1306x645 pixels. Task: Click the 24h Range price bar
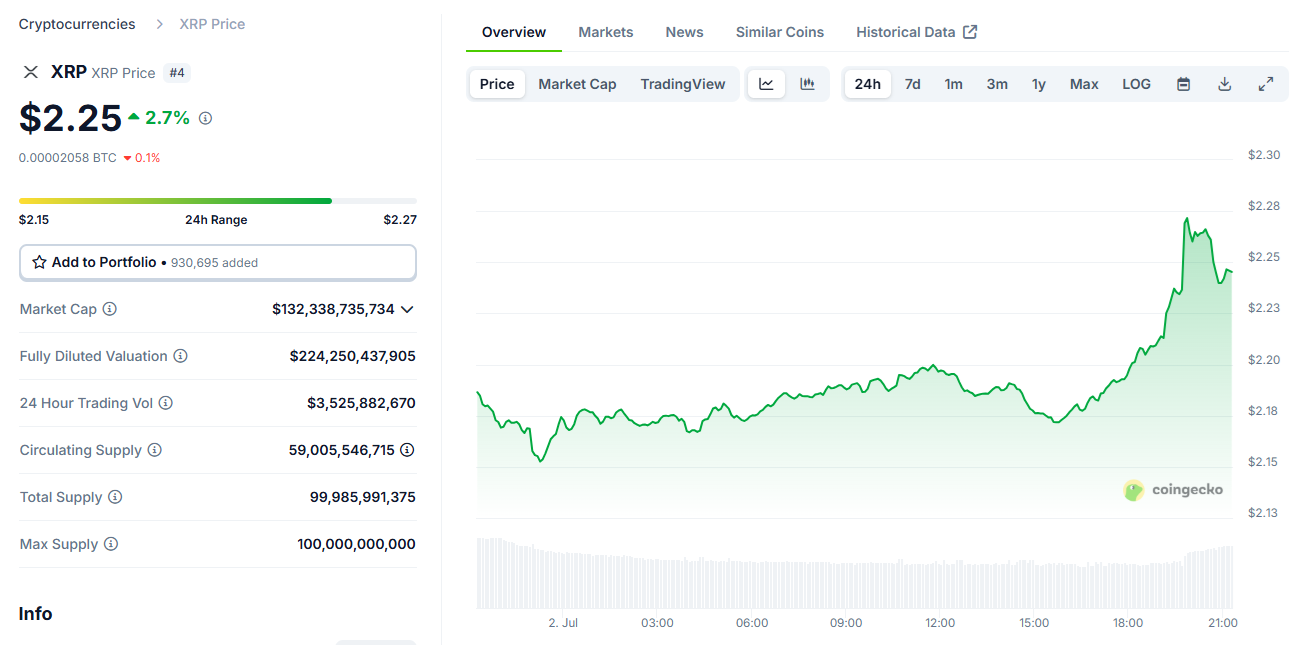[x=216, y=200]
